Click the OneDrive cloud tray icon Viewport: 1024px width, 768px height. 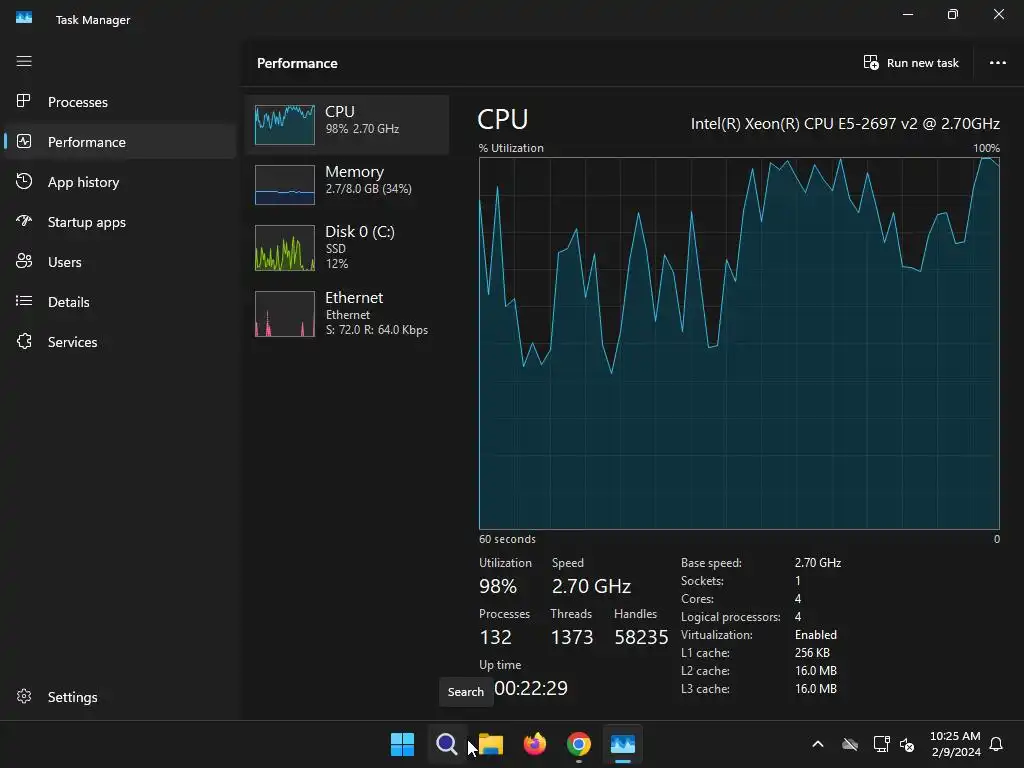850,744
